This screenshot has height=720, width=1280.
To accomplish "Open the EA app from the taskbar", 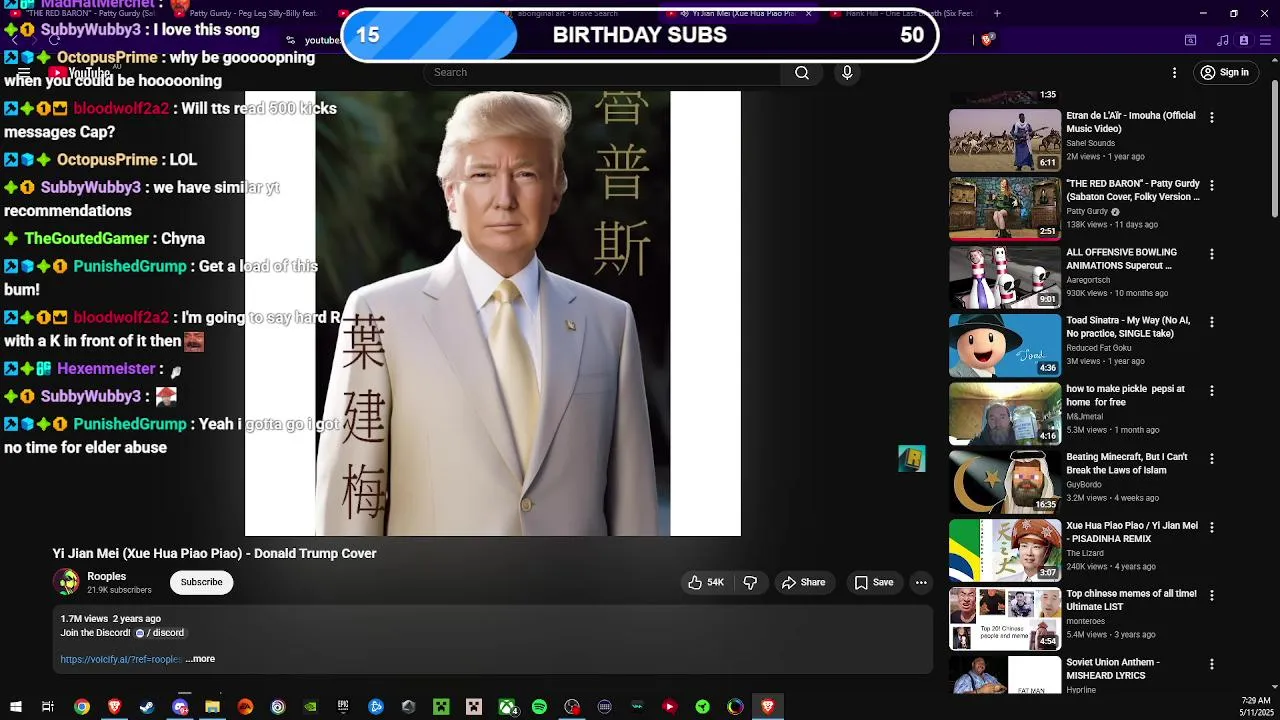I will tap(245, 707).
